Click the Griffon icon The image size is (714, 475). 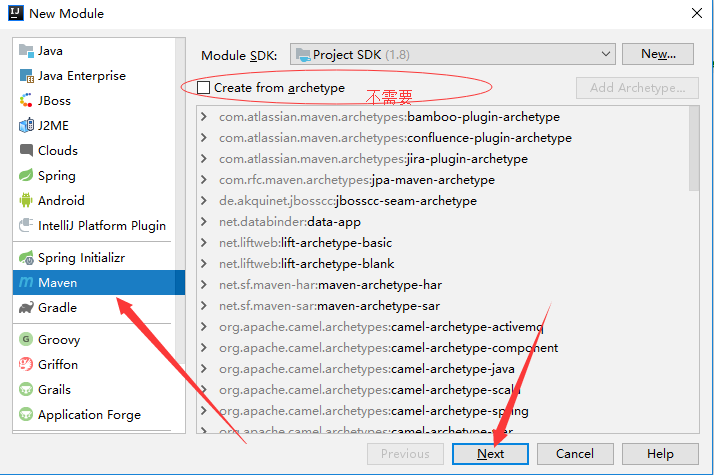[x=26, y=364]
